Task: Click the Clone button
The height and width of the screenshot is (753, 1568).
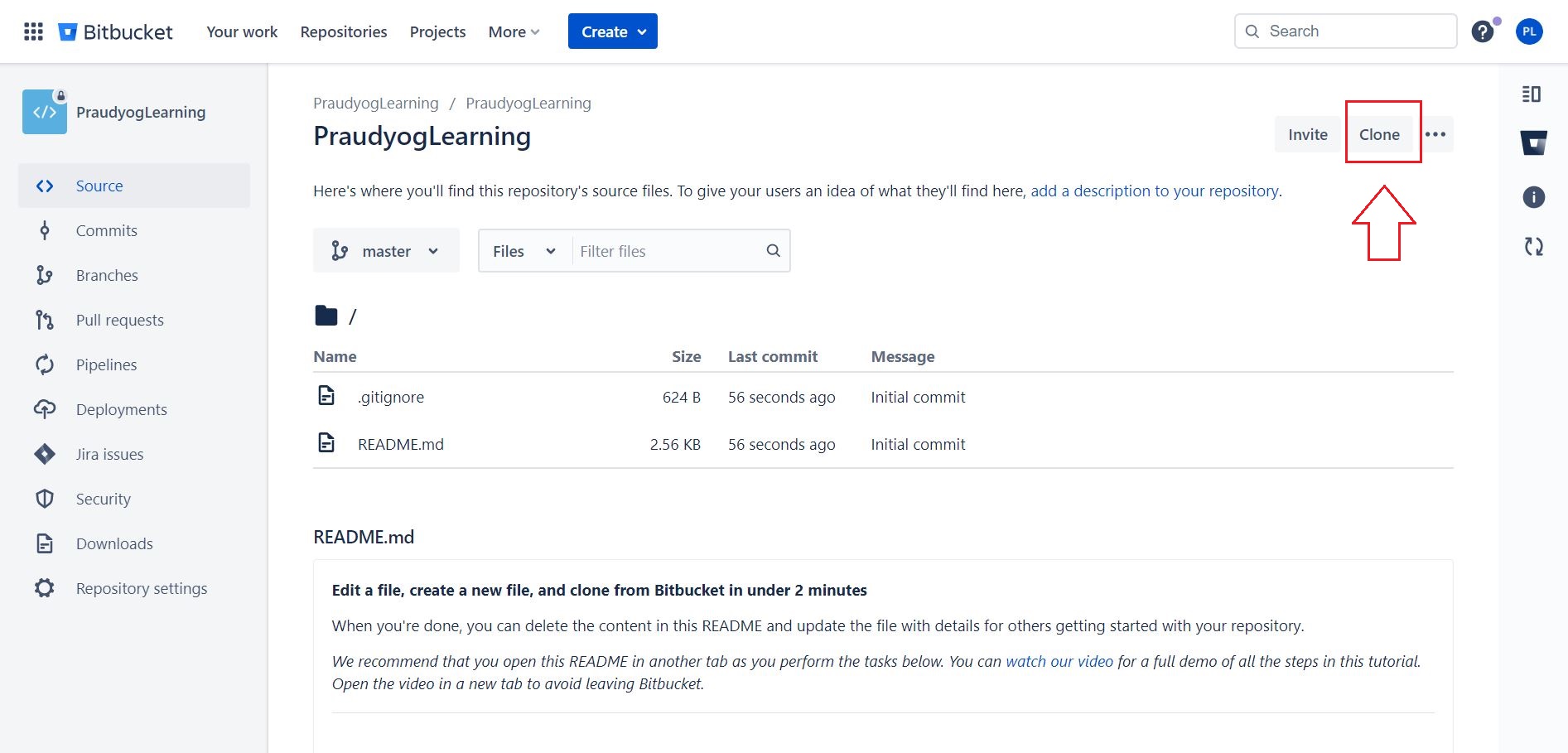Action: point(1379,134)
